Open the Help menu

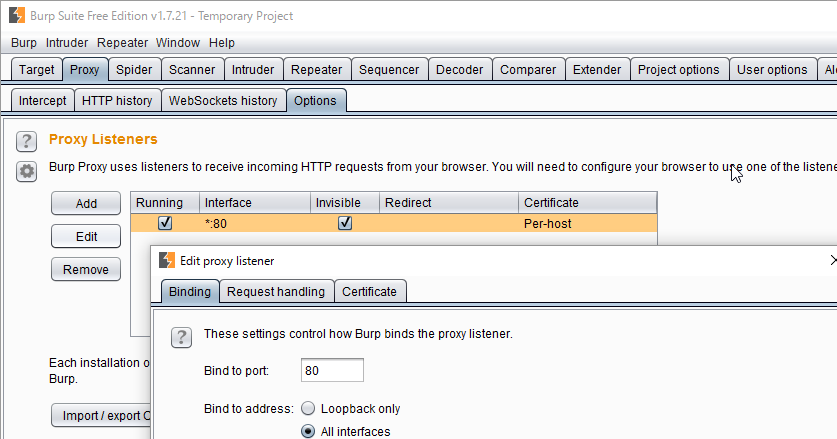(x=222, y=43)
